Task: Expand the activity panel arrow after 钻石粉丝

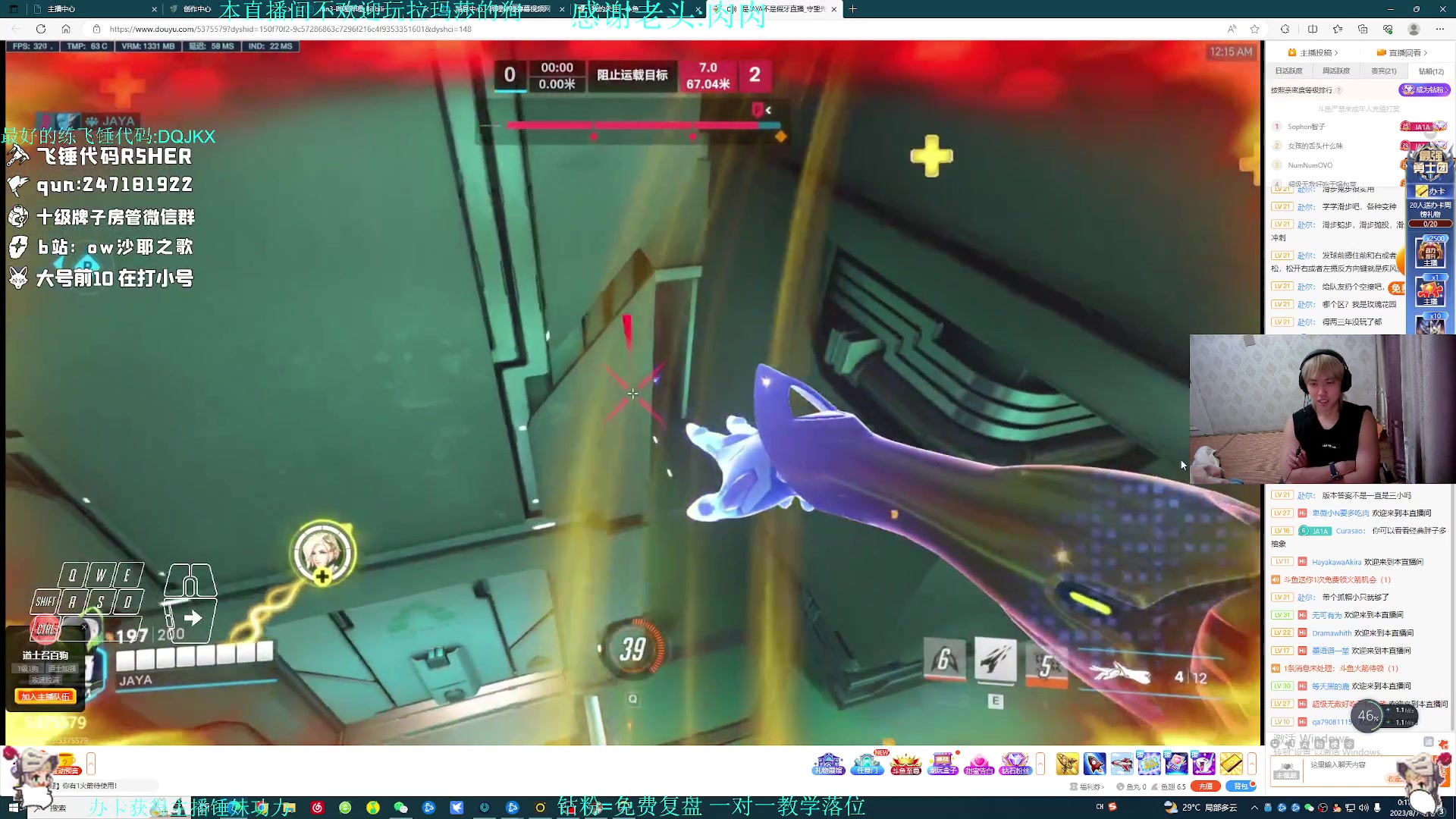Action: pos(1040,764)
